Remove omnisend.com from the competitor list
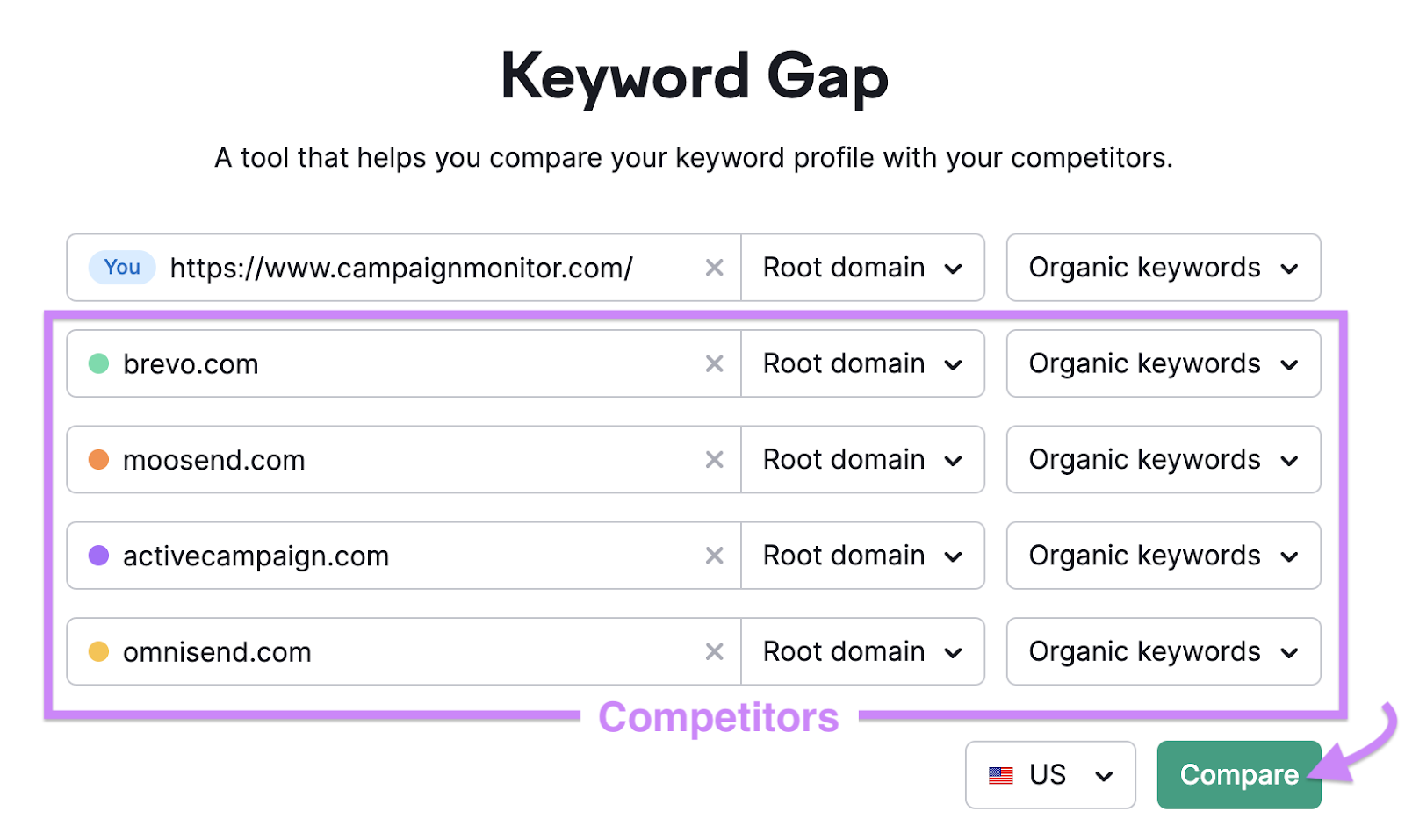Image resolution: width=1405 pixels, height=840 pixels. [714, 651]
